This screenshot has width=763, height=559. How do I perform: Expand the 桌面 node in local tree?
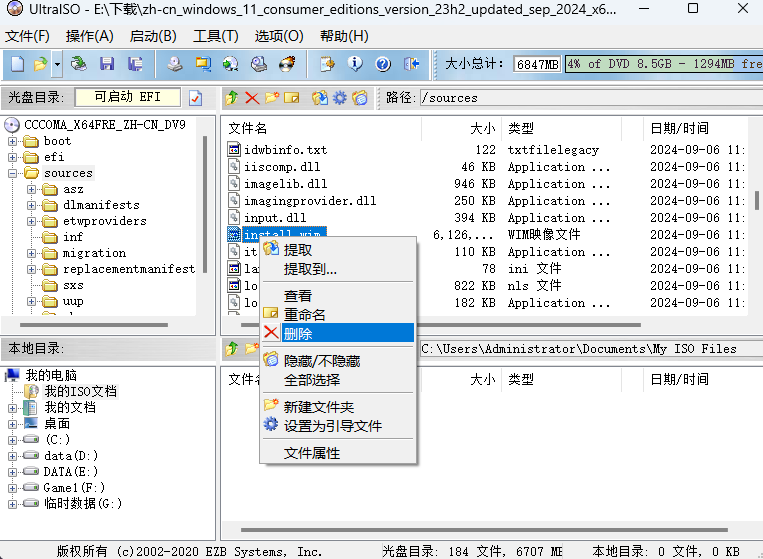13,424
